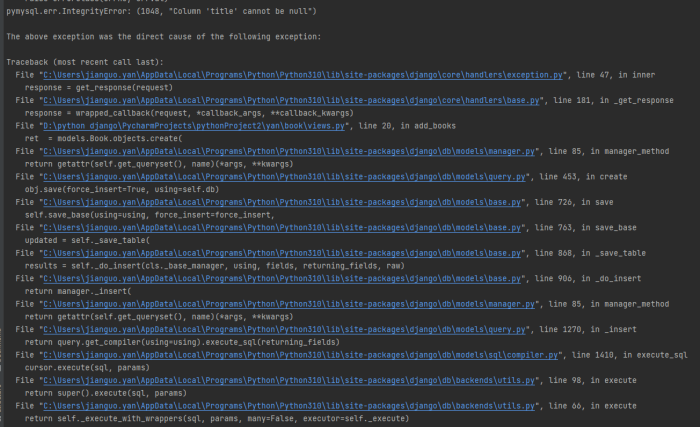Click 'return self._execute_with_wrappers(...)' line

click(217, 419)
